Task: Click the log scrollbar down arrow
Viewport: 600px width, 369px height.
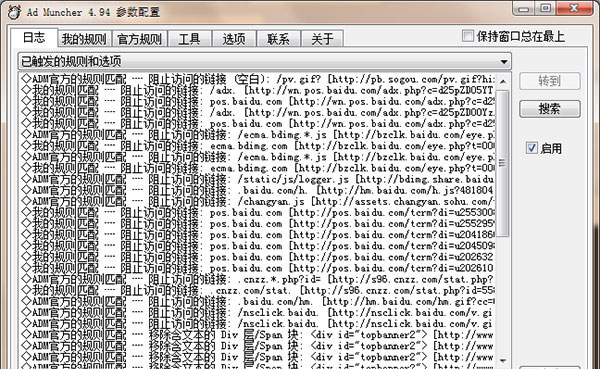Action: pyautogui.click(x=503, y=361)
